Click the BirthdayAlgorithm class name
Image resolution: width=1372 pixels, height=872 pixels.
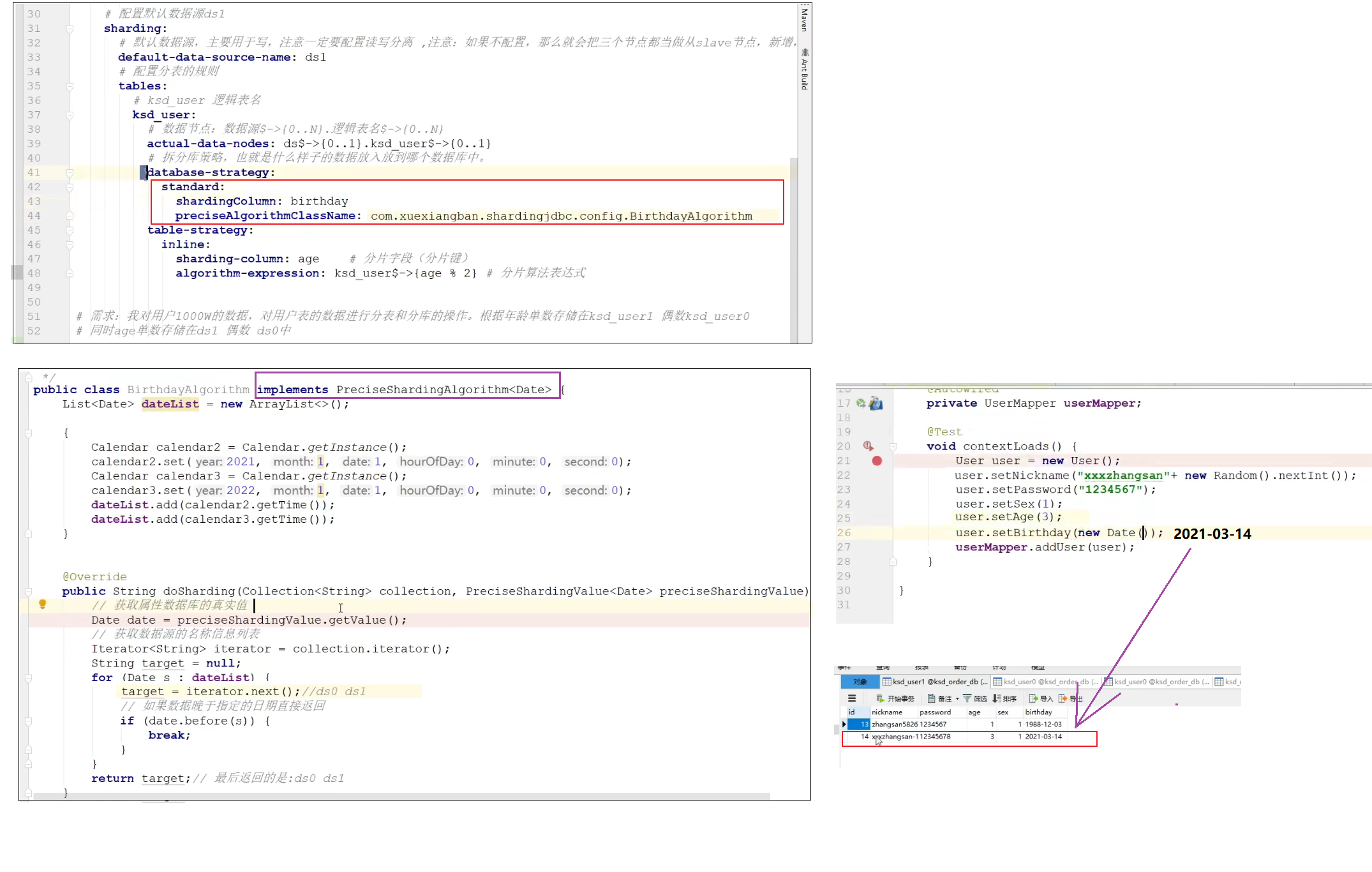coord(188,389)
